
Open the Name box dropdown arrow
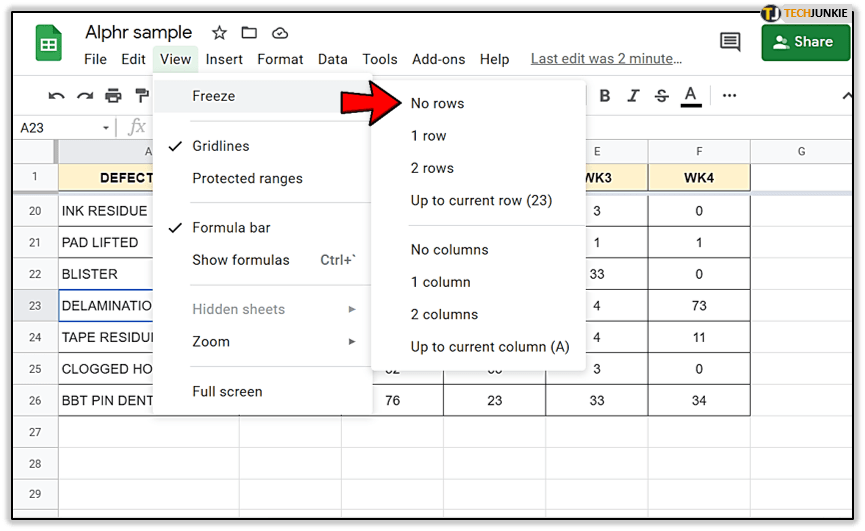(106, 128)
